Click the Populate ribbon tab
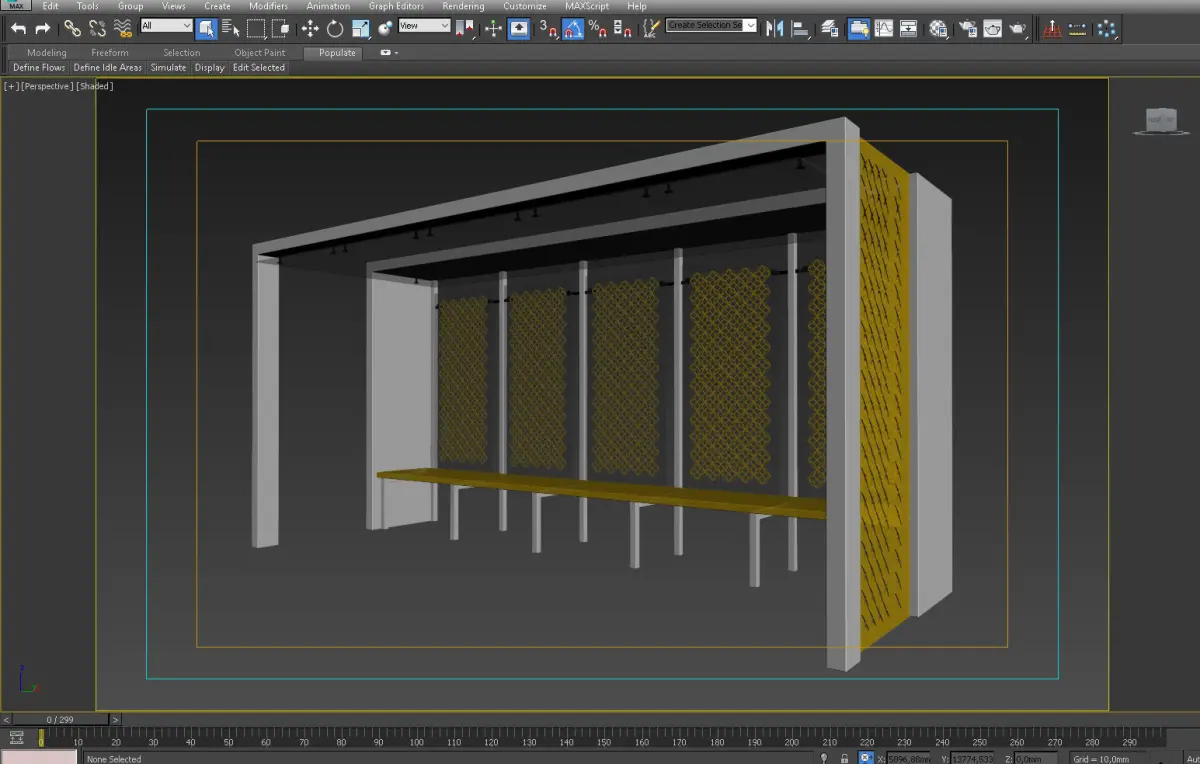Image resolution: width=1200 pixels, height=764 pixels. click(337, 52)
